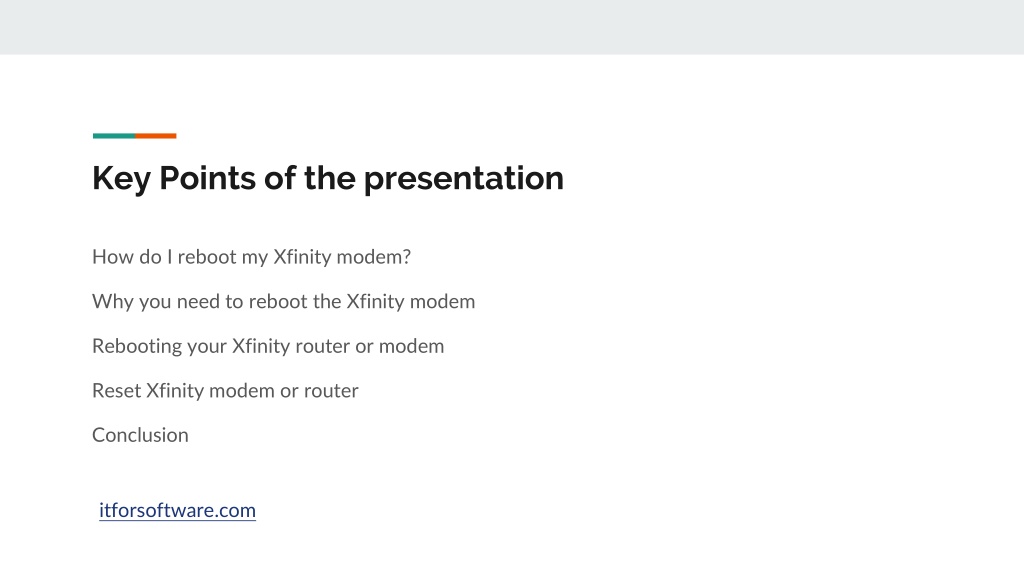
Task: Click the word "presentation" in the heading
Action: pyautogui.click(x=464, y=180)
